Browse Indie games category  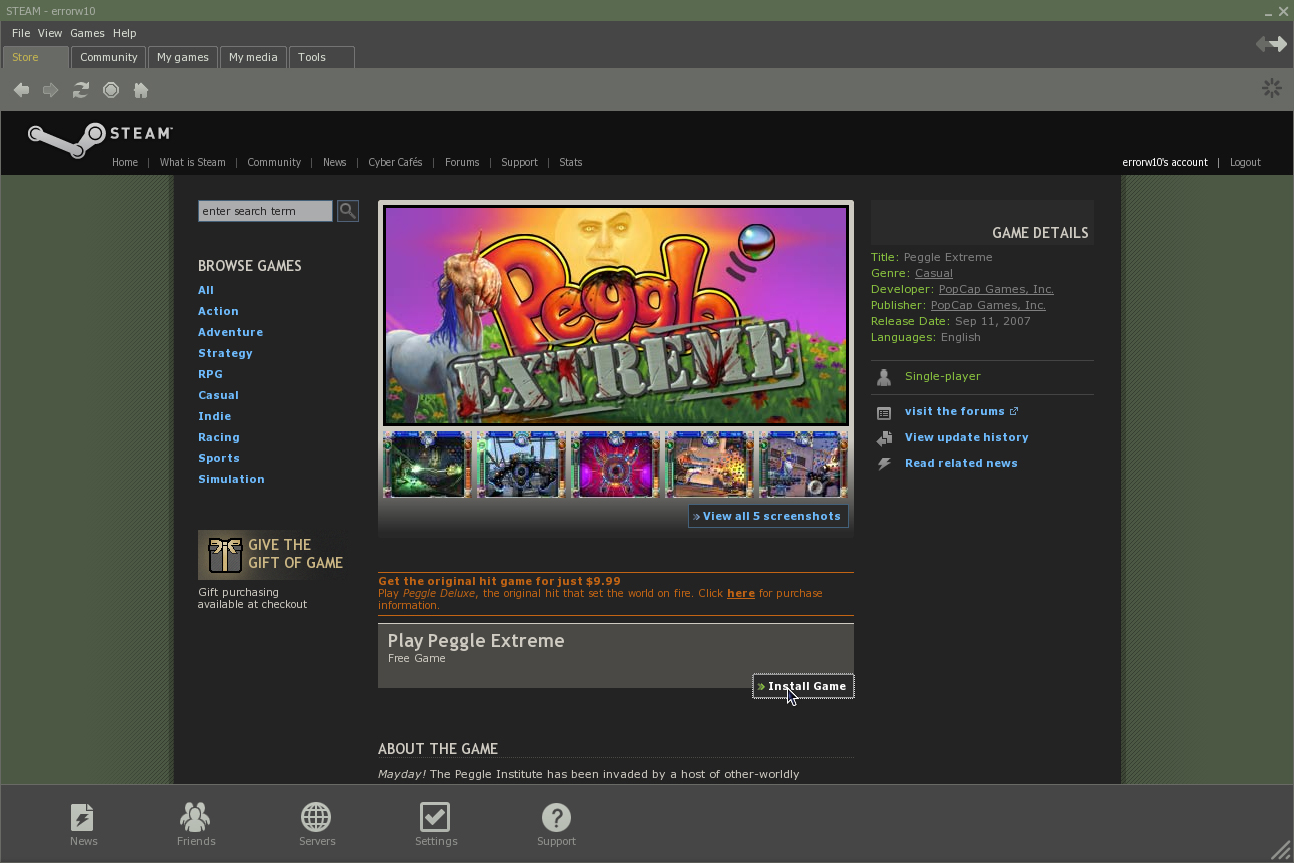point(214,416)
